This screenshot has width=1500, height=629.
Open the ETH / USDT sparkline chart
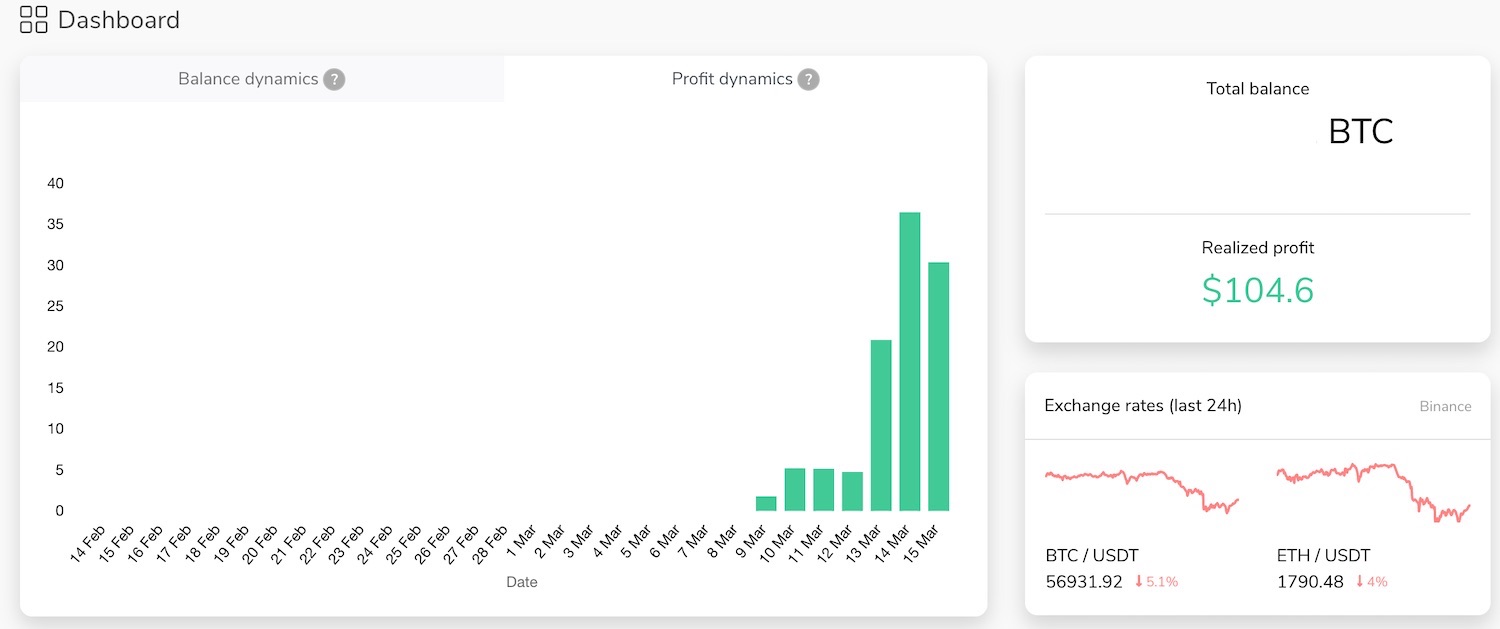tap(1373, 490)
